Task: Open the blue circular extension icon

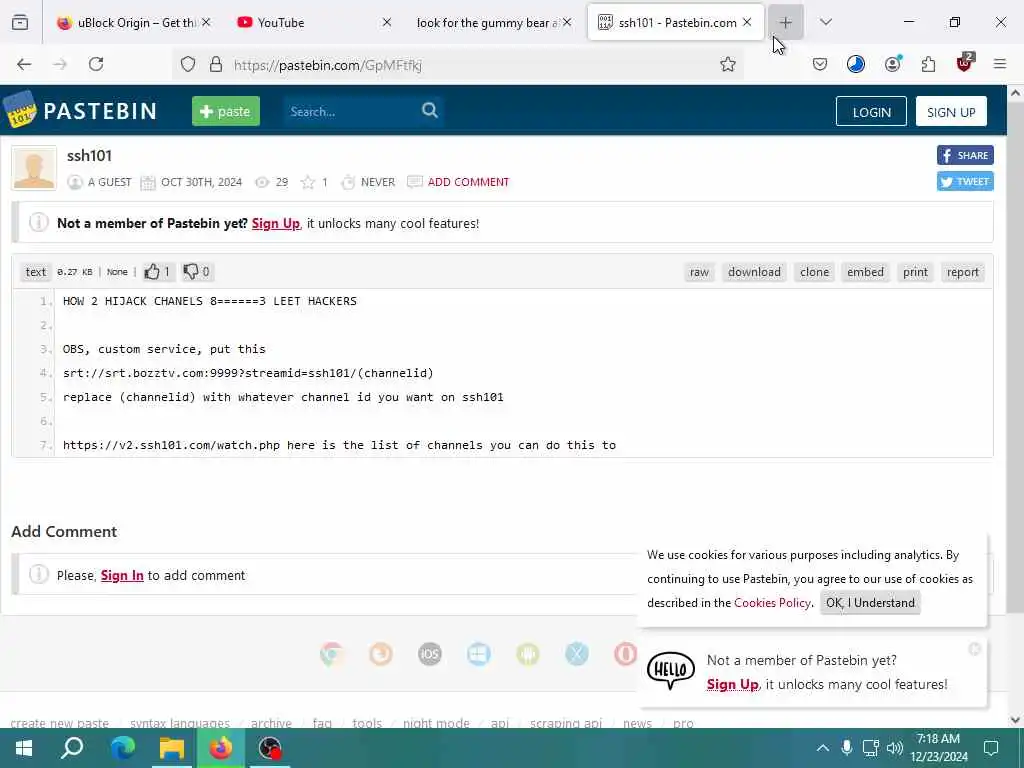Action: click(x=856, y=64)
